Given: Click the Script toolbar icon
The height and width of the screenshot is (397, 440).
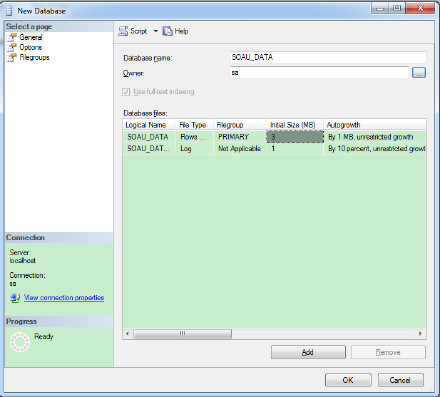Looking at the screenshot, I should click(x=123, y=31).
